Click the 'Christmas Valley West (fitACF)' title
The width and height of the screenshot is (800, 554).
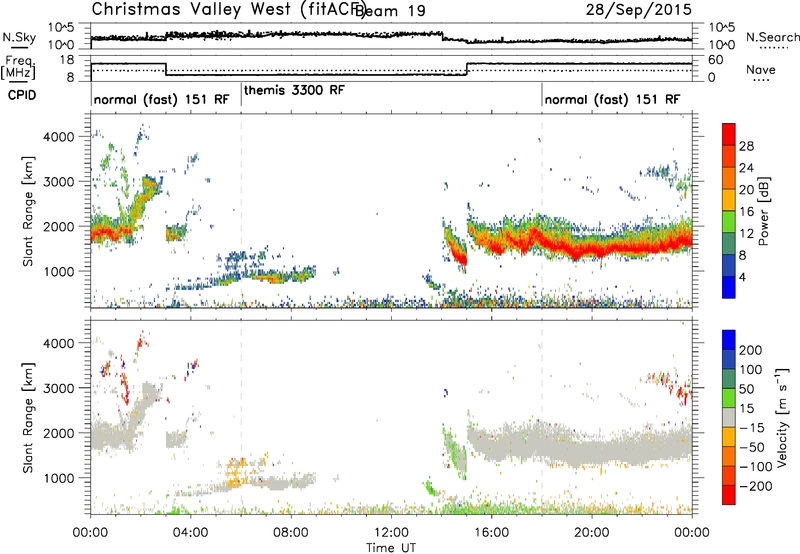[228, 10]
